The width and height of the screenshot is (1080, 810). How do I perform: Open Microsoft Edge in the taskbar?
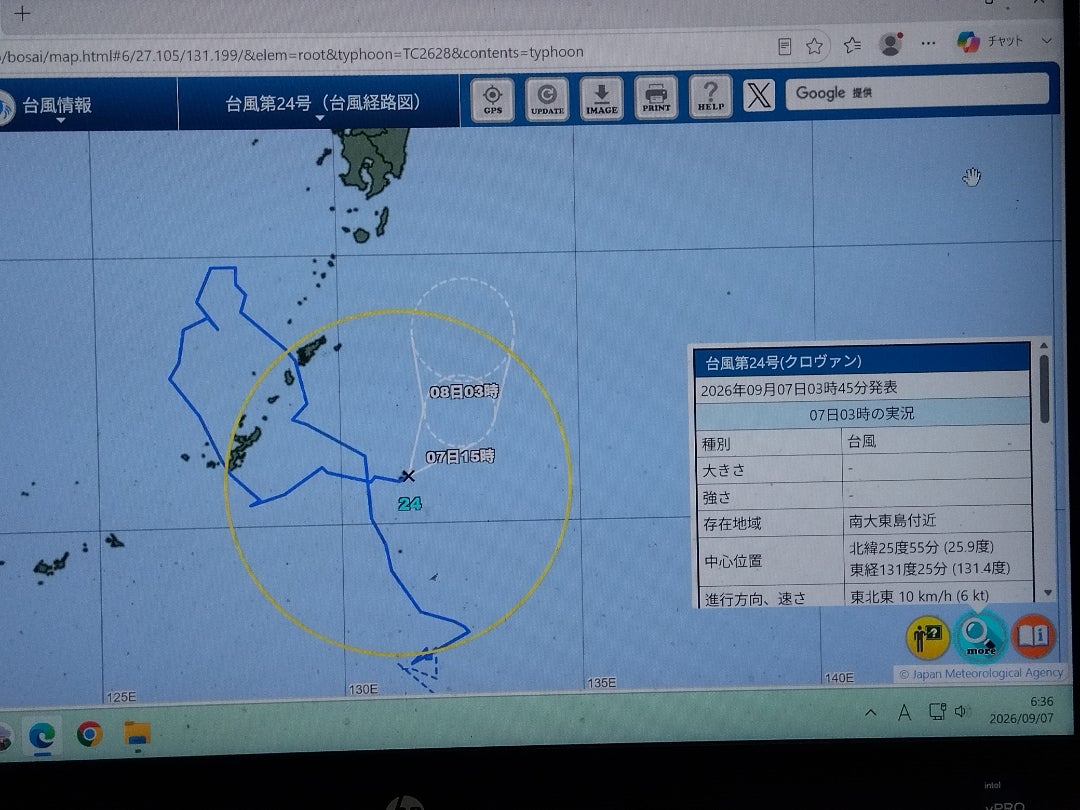(41, 736)
